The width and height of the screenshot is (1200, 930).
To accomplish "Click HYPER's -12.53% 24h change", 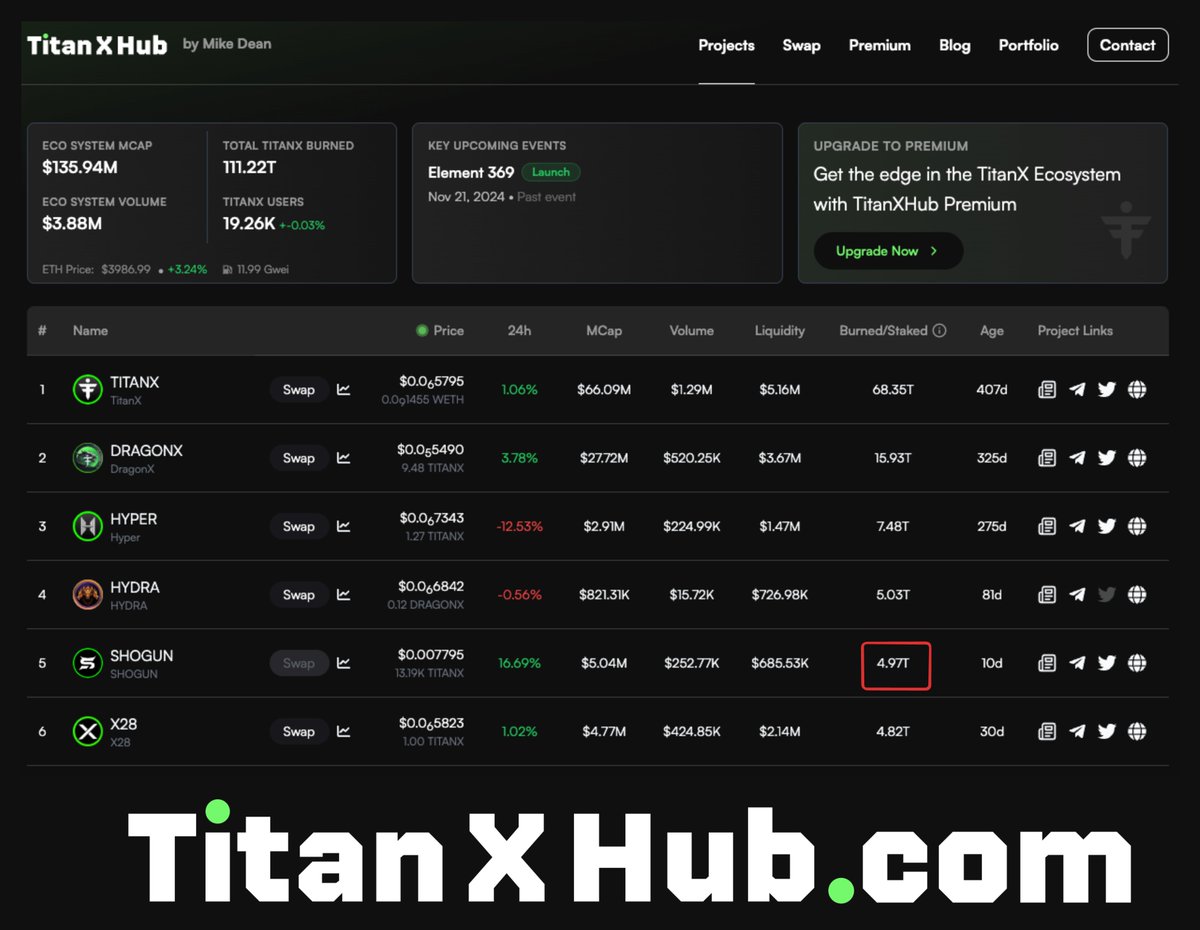I will tap(520, 526).
